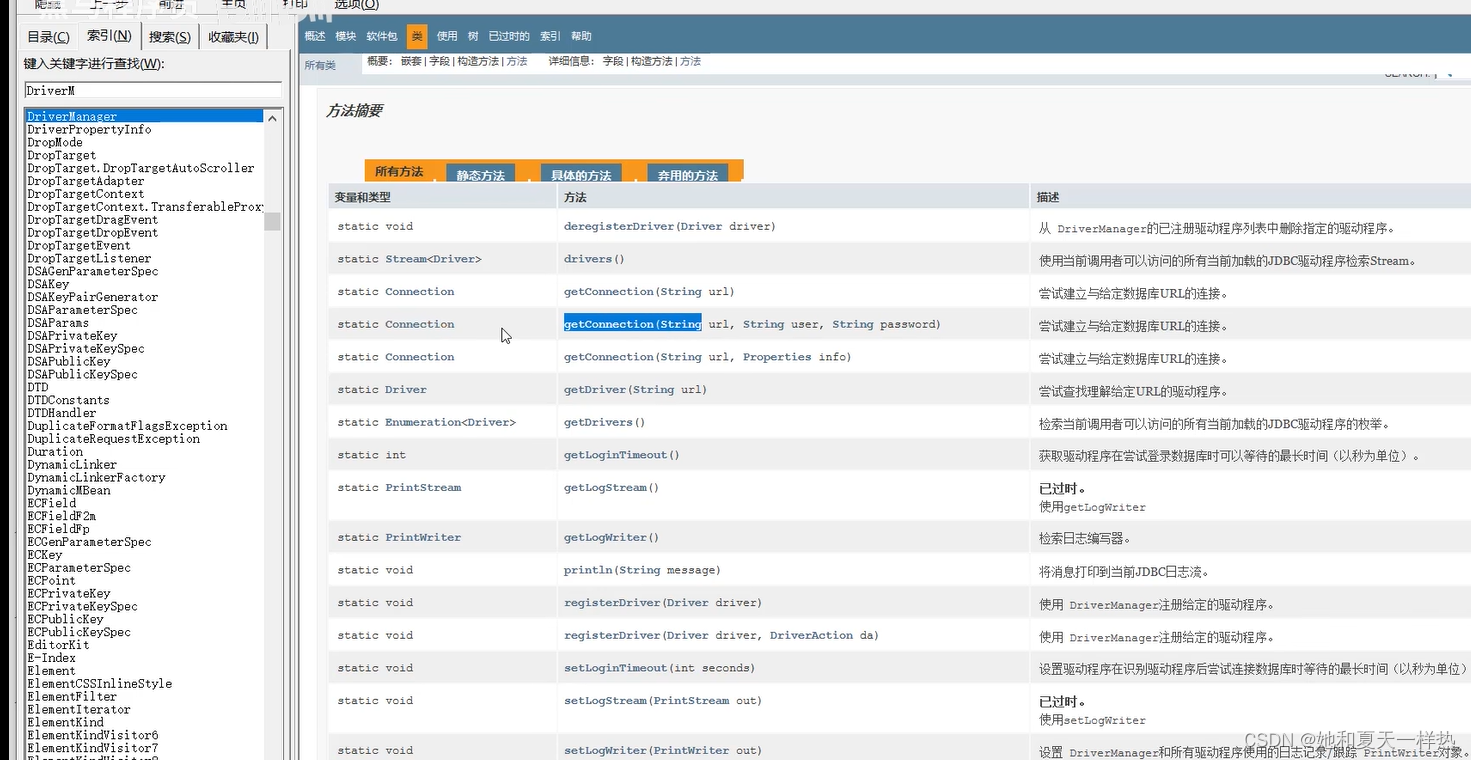Screen dimensions: 1471x760
Task: Open the 收藏夹(I) tab
Action: [233, 37]
